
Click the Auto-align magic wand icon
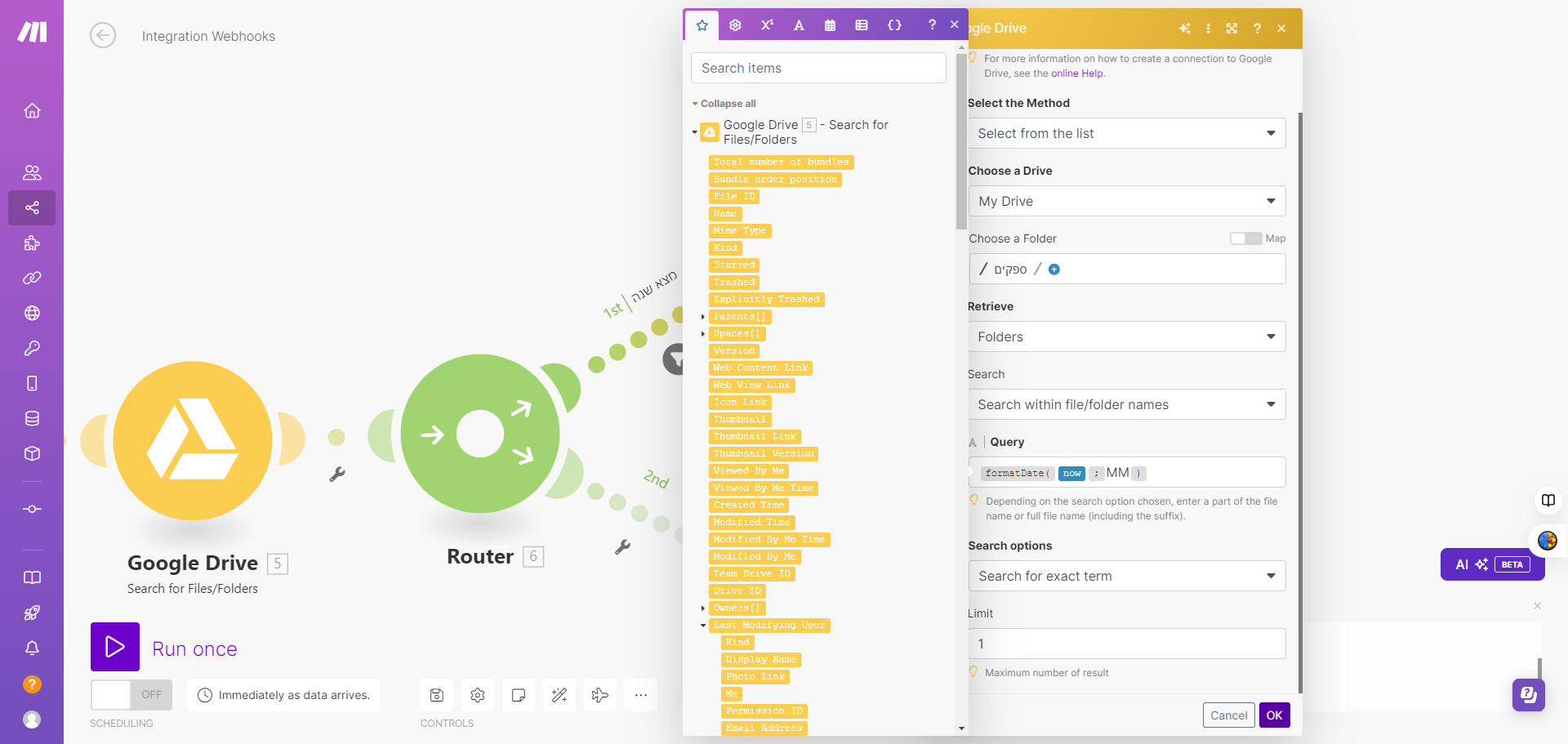tap(559, 695)
